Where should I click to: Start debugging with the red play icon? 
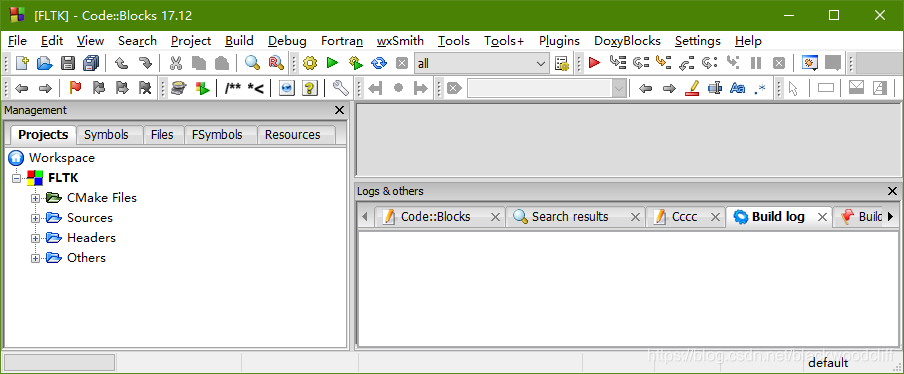pos(594,63)
